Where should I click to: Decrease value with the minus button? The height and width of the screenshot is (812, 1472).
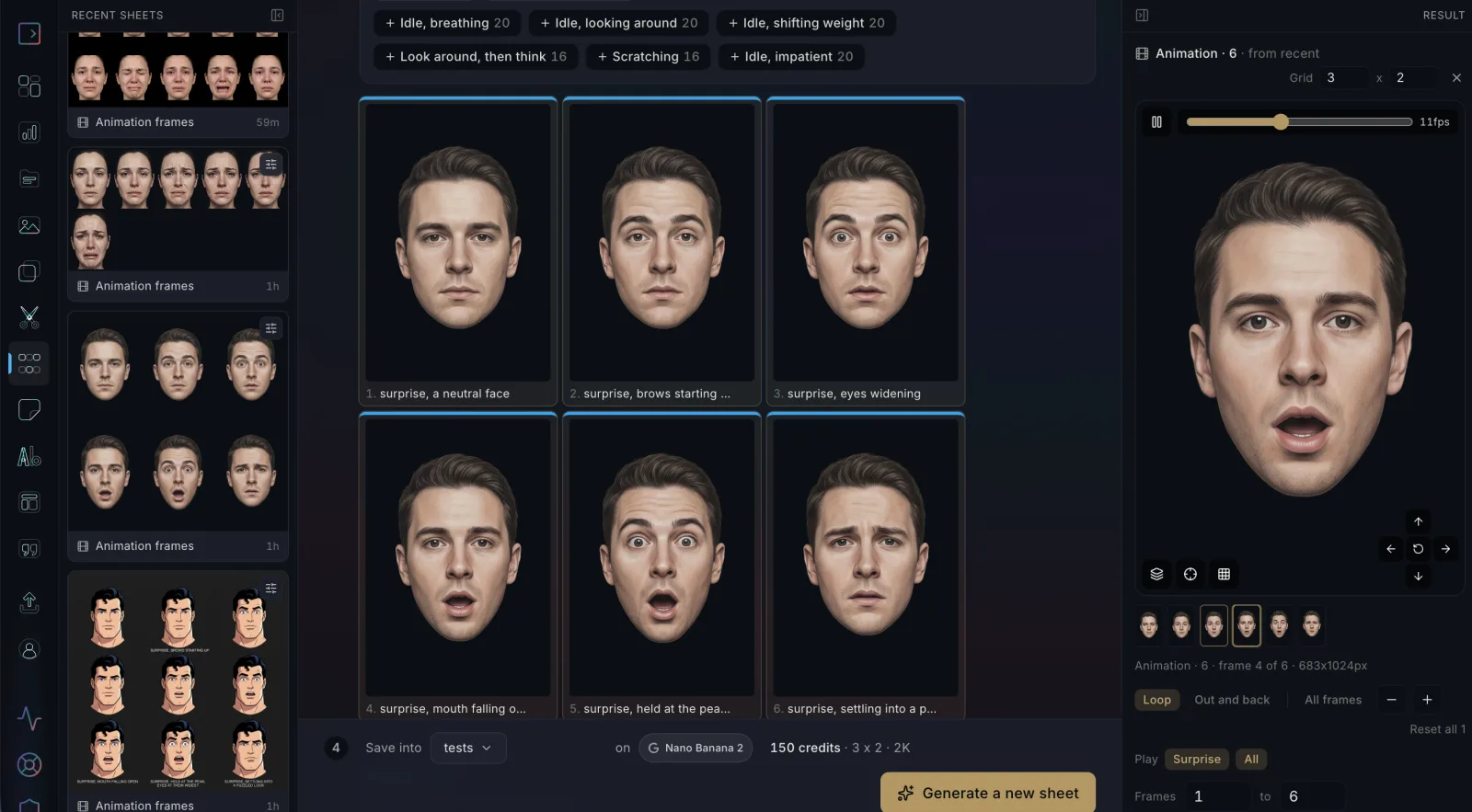[x=1391, y=700]
